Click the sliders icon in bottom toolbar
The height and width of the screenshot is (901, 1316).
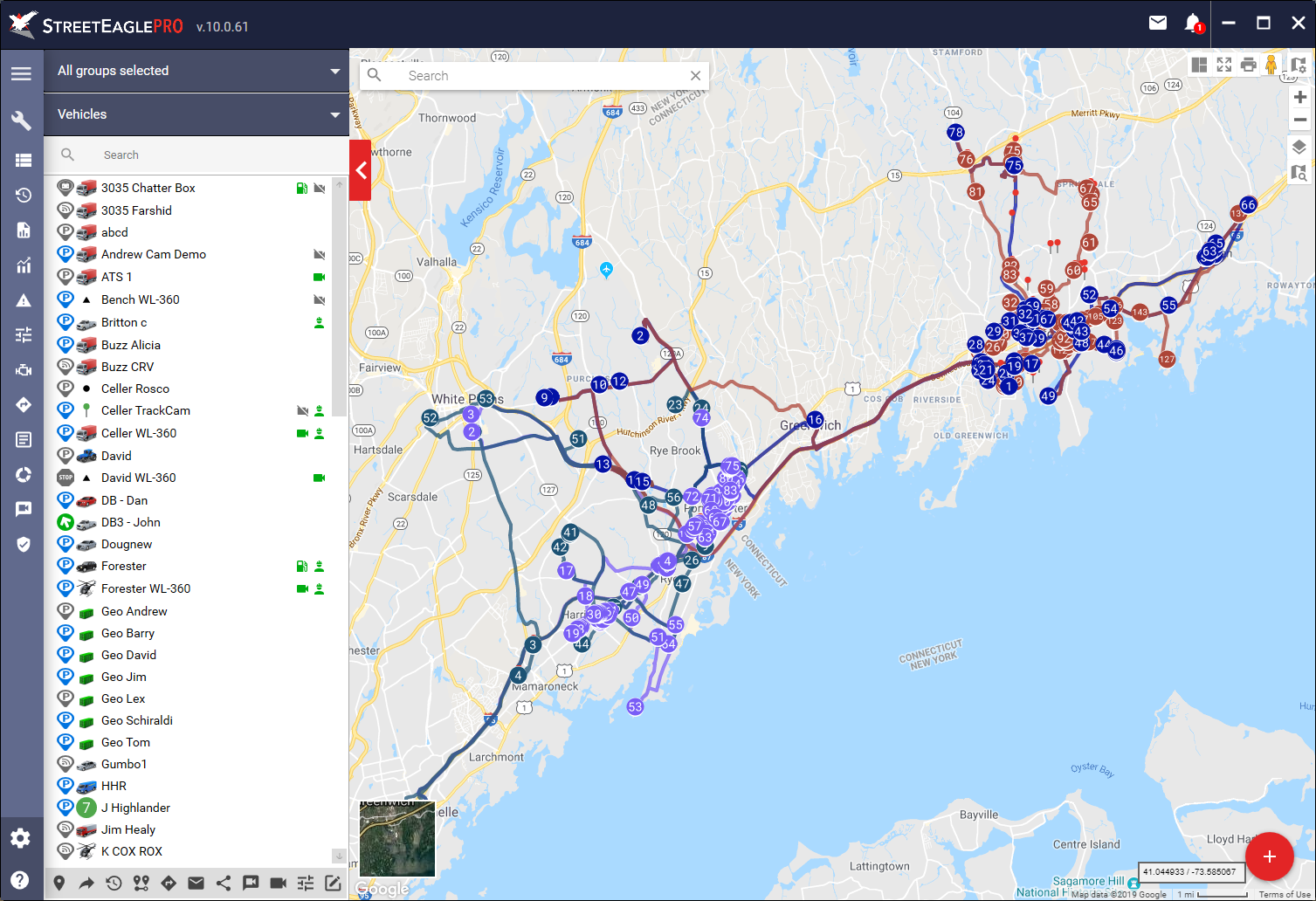pyautogui.click(x=306, y=883)
